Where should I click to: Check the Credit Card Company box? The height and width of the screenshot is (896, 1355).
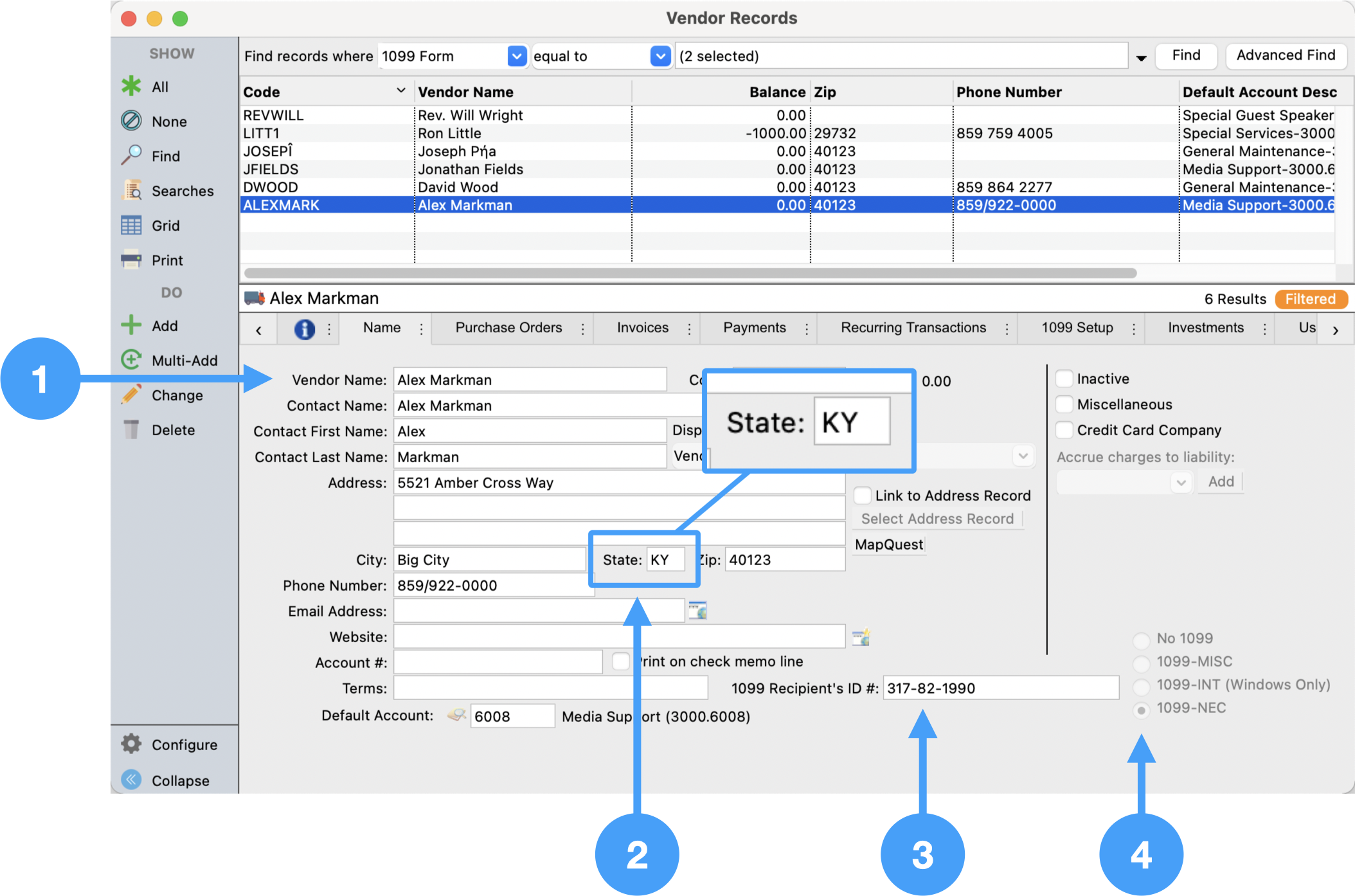(1064, 430)
